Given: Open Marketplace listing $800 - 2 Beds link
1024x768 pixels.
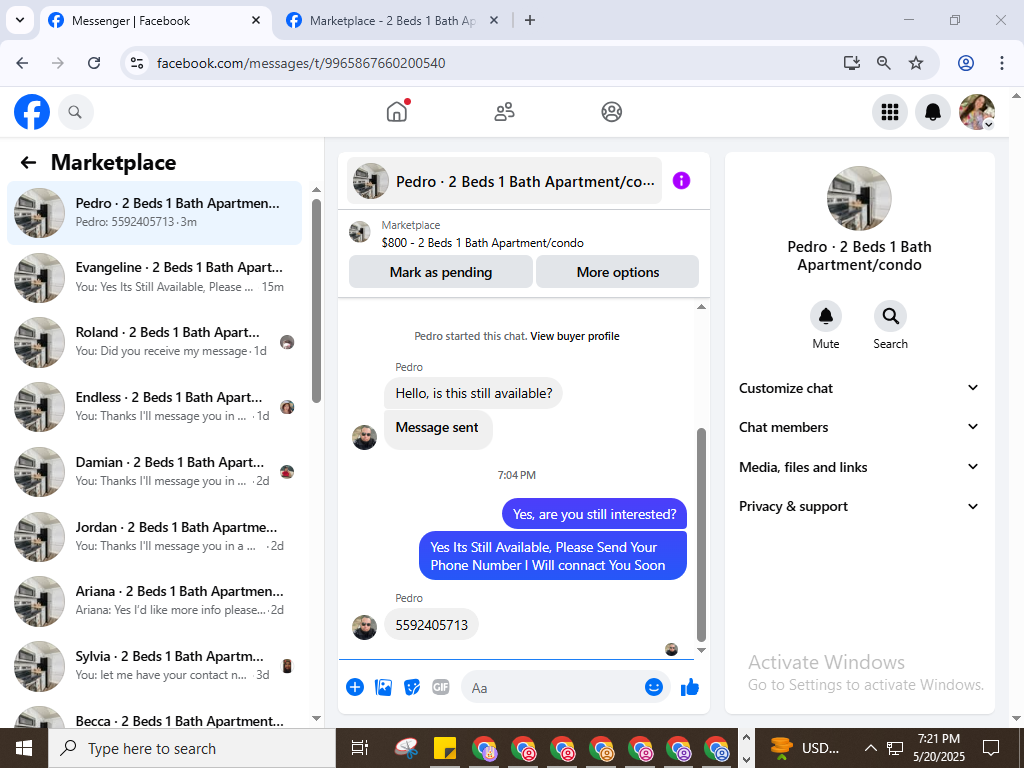Looking at the screenshot, I should (x=483, y=243).
